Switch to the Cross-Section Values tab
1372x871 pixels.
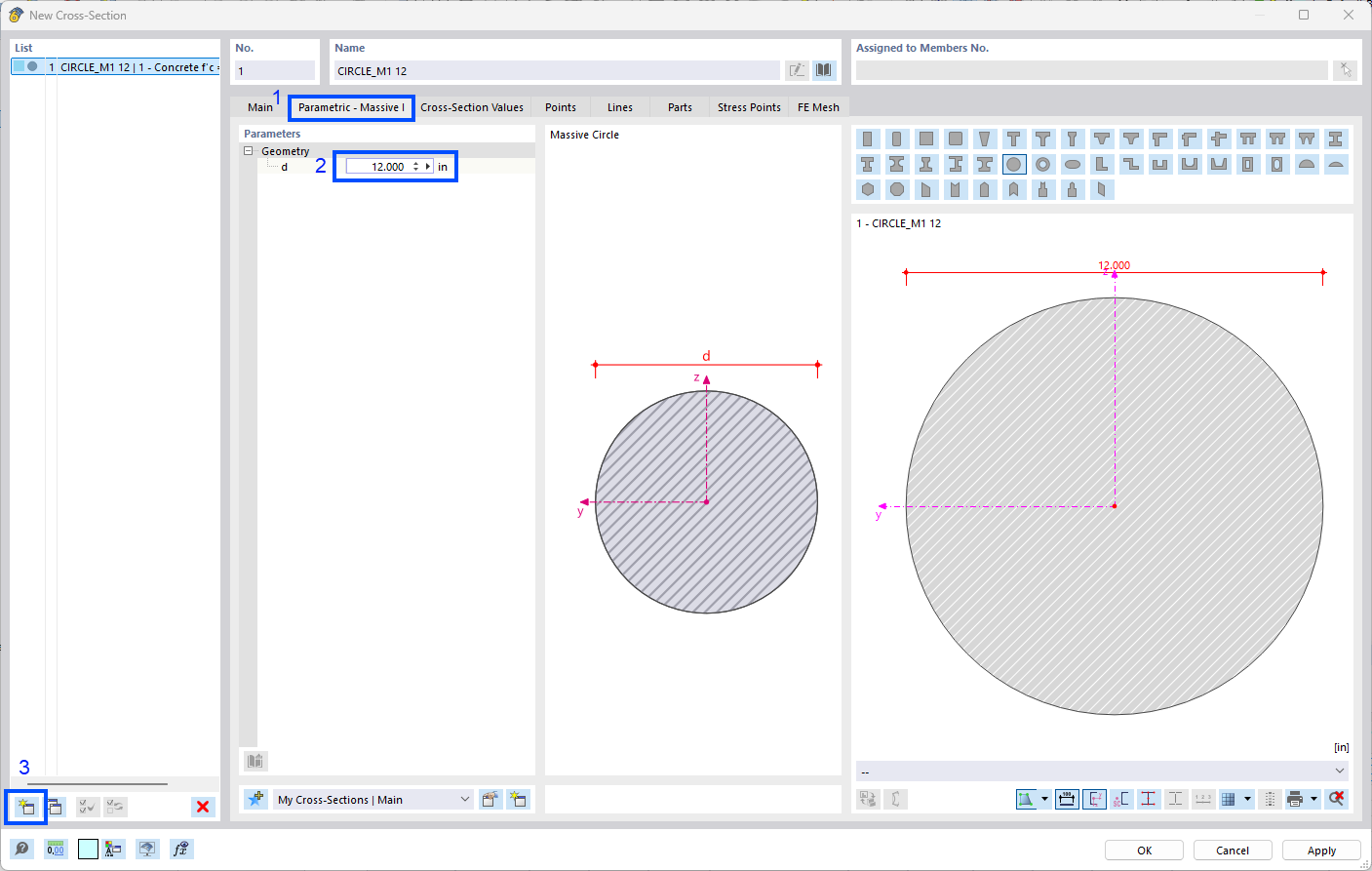472,107
